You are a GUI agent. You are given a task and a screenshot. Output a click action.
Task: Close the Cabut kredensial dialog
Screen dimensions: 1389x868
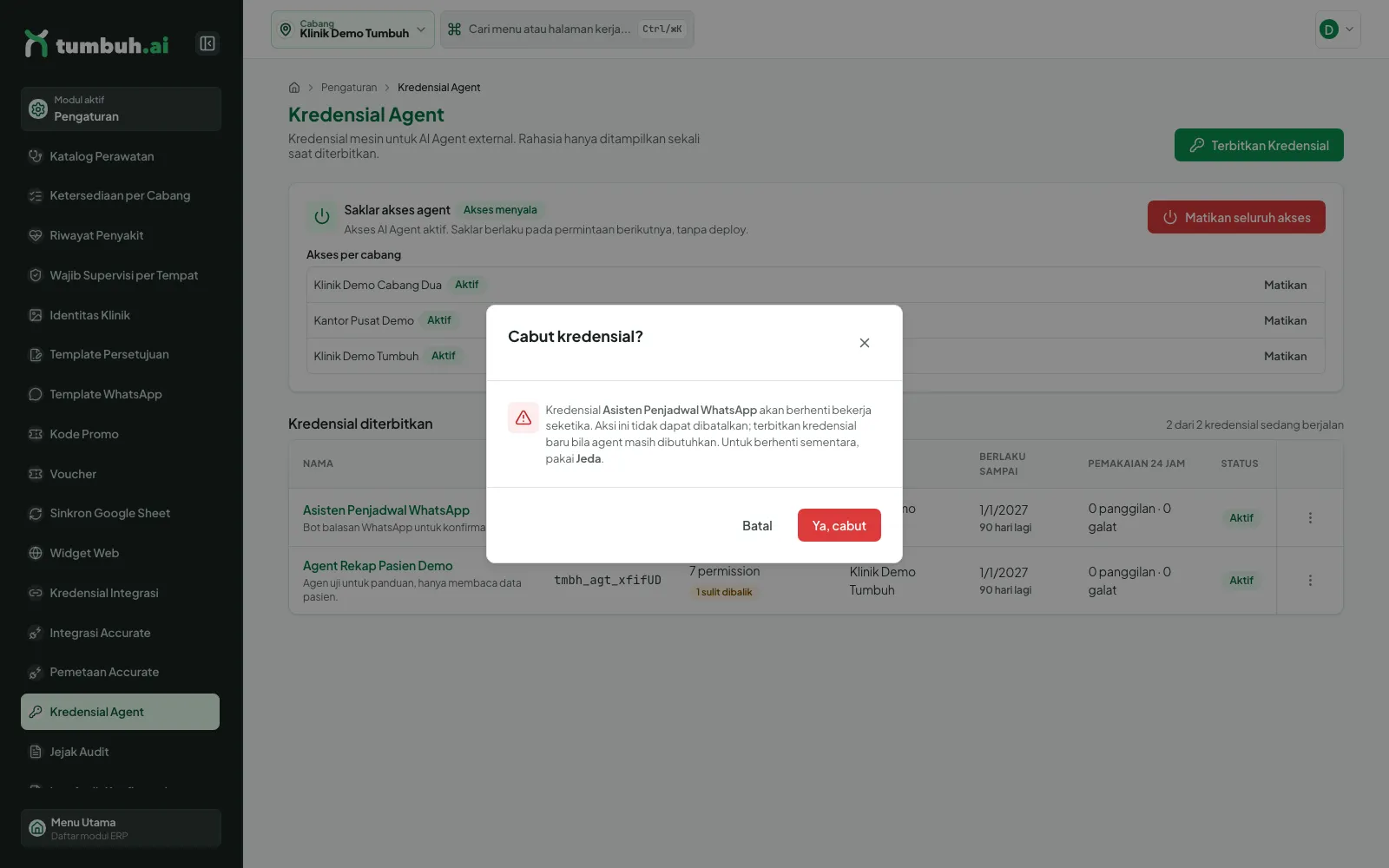(x=865, y=343)
